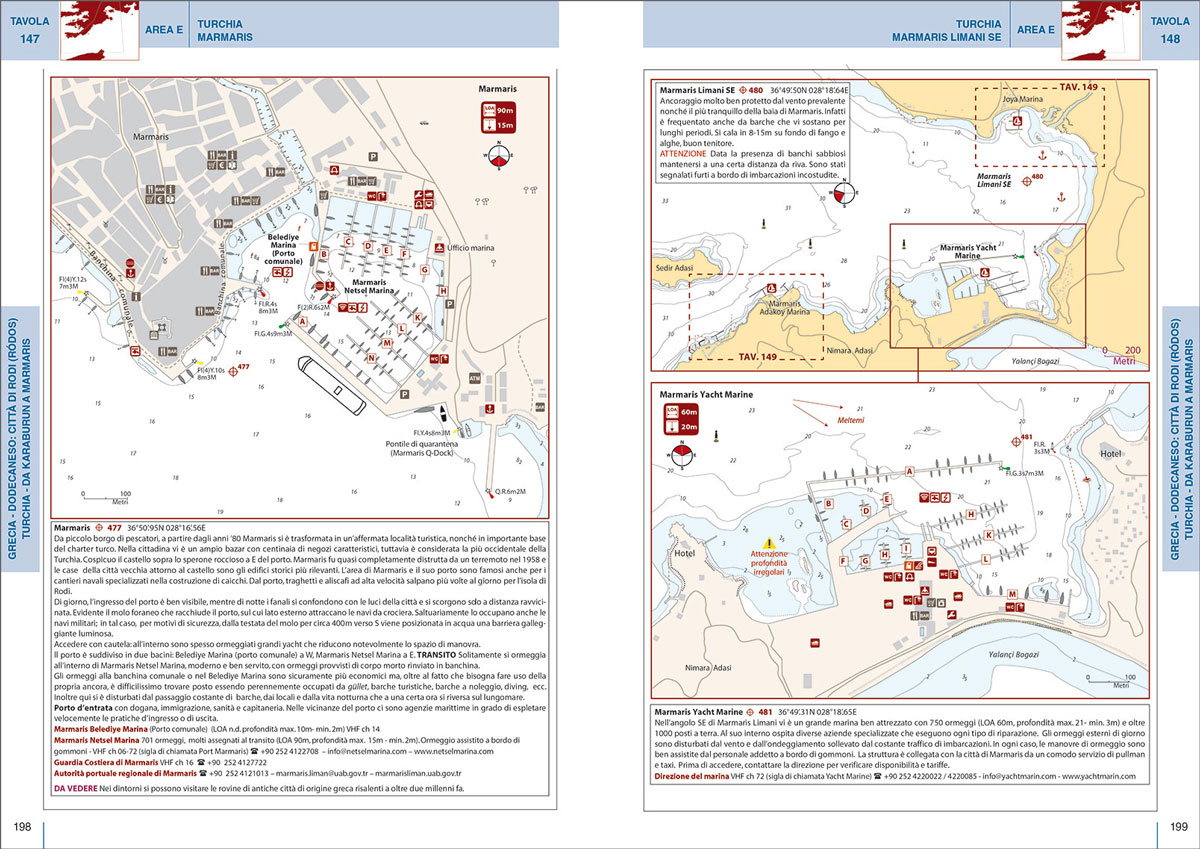
Task: Click the parking P icon near Netsel Marina
Action: click(450, 304)
